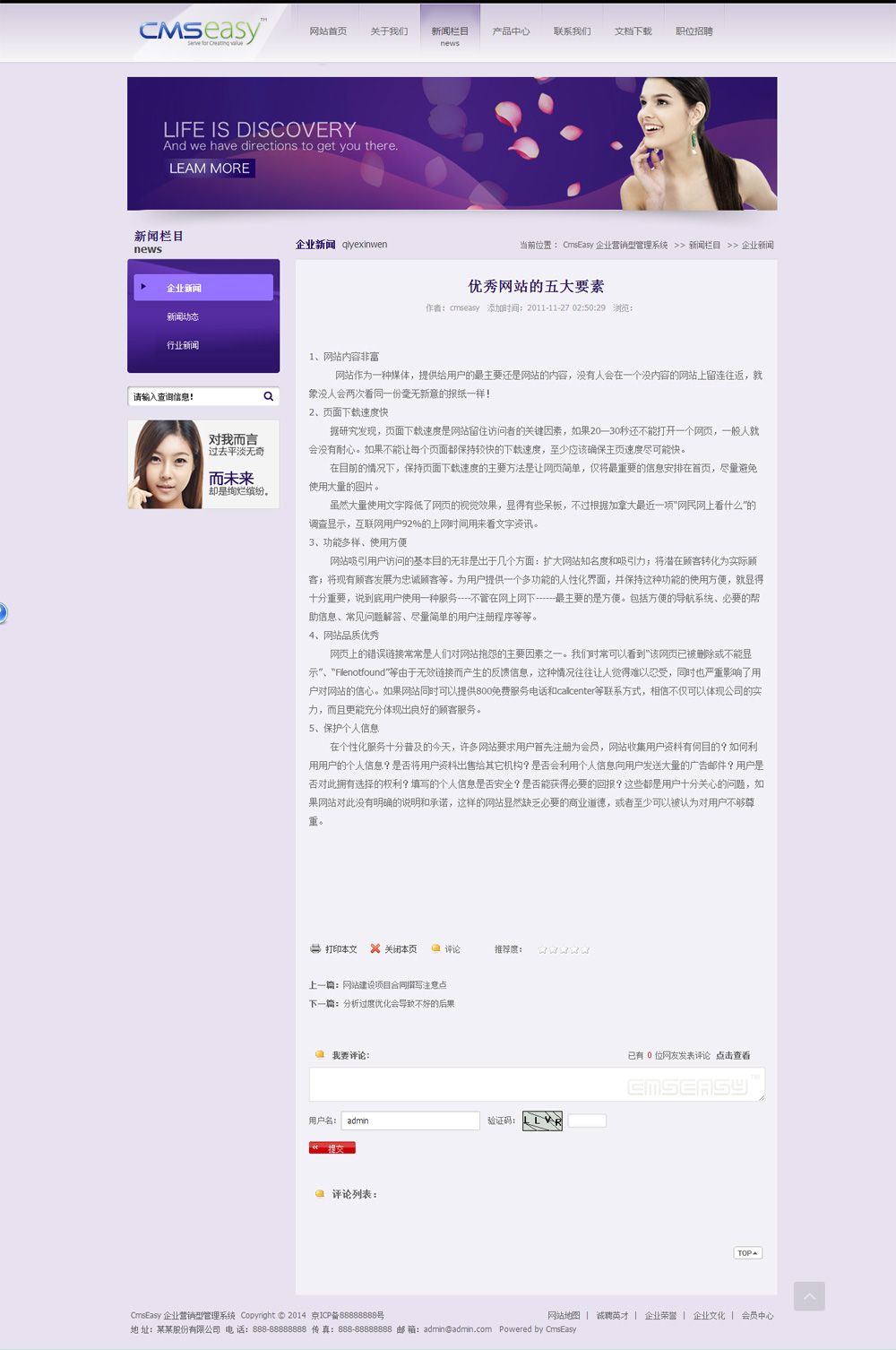The width and height of the screenshot is (896, 1350).
Task: Rate three stars in 推荐度
Action: pos(564,949)
